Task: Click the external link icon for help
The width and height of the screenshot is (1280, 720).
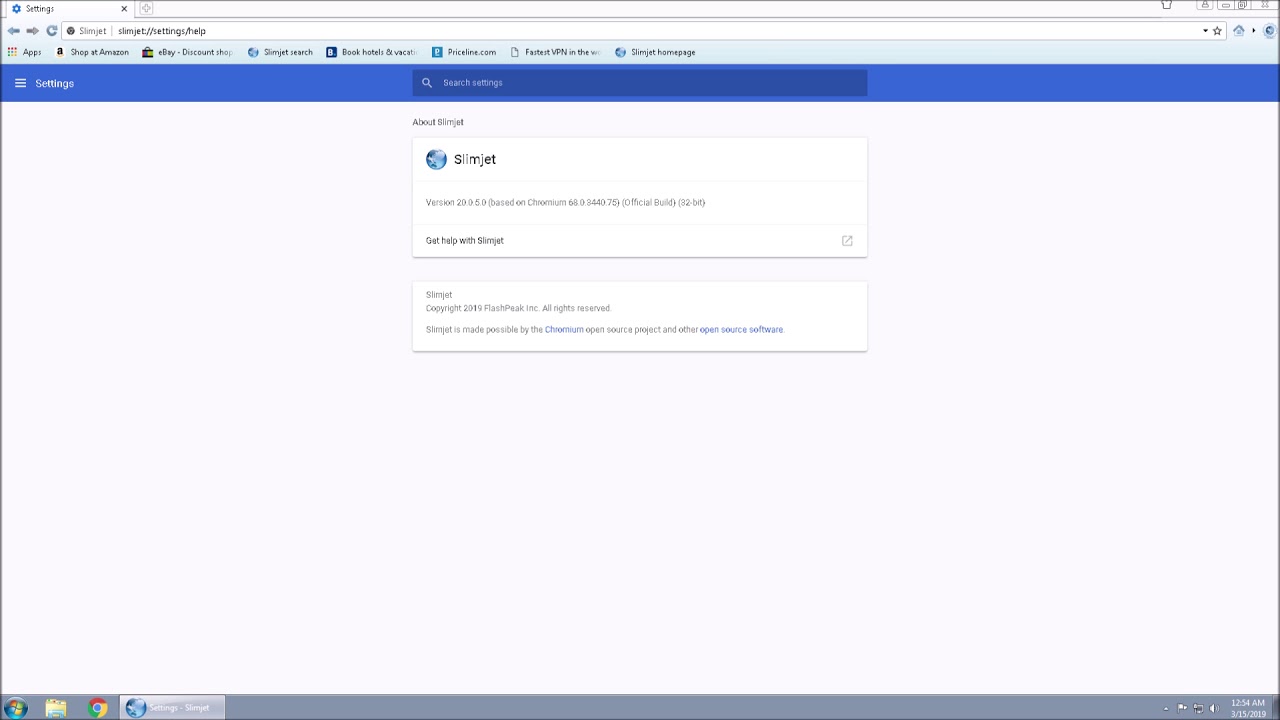Action: (847, 241)
